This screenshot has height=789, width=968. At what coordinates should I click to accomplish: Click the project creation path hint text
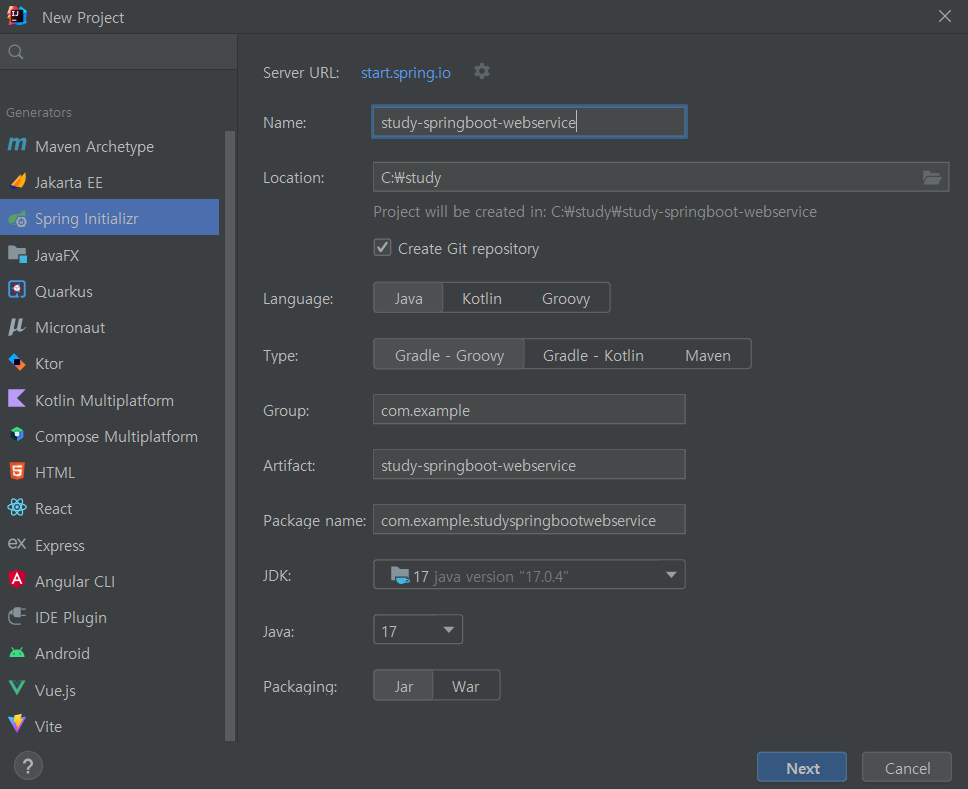point(595,212)
